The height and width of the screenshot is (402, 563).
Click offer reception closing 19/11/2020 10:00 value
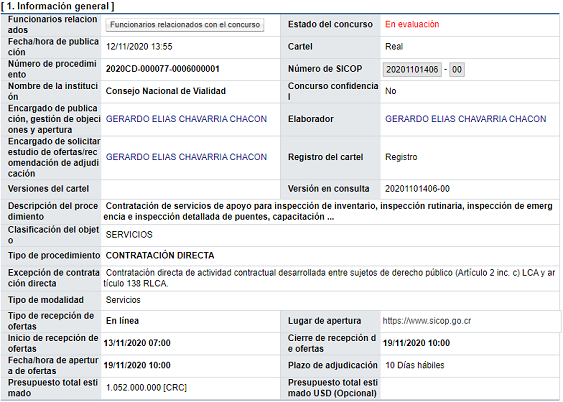click(x=416, y=343)
